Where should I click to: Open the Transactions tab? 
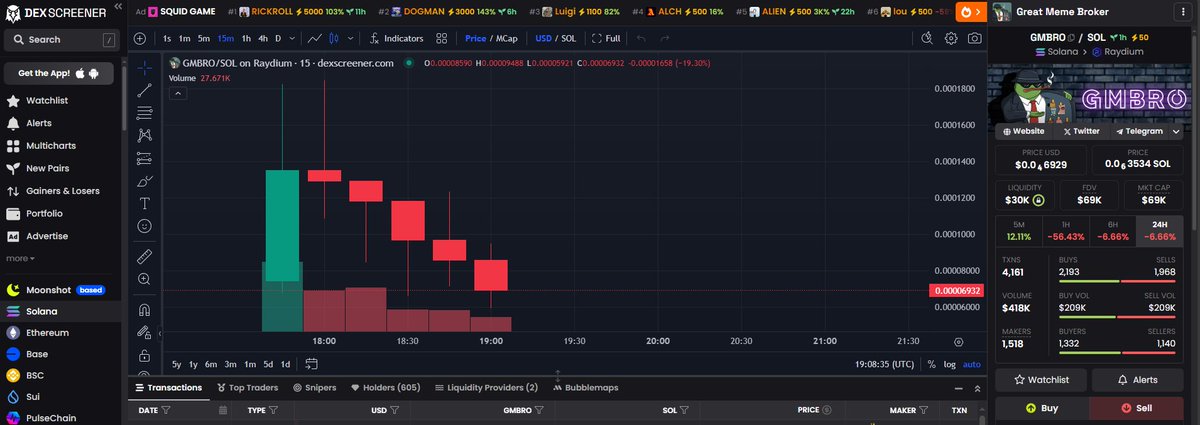[x=168, y=387]
